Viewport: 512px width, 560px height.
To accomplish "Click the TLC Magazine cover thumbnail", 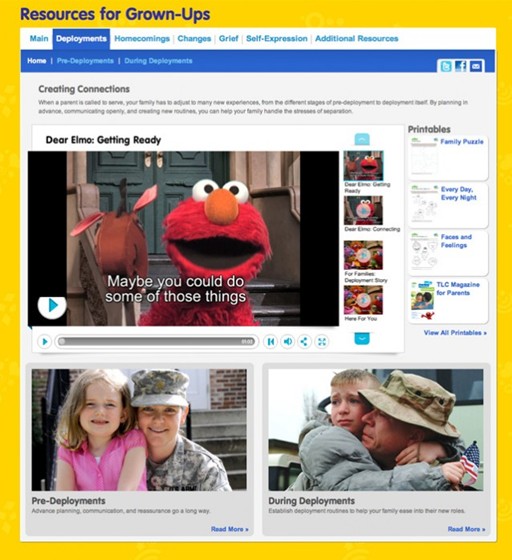I will pyautogui.click(x=423, y=300).
